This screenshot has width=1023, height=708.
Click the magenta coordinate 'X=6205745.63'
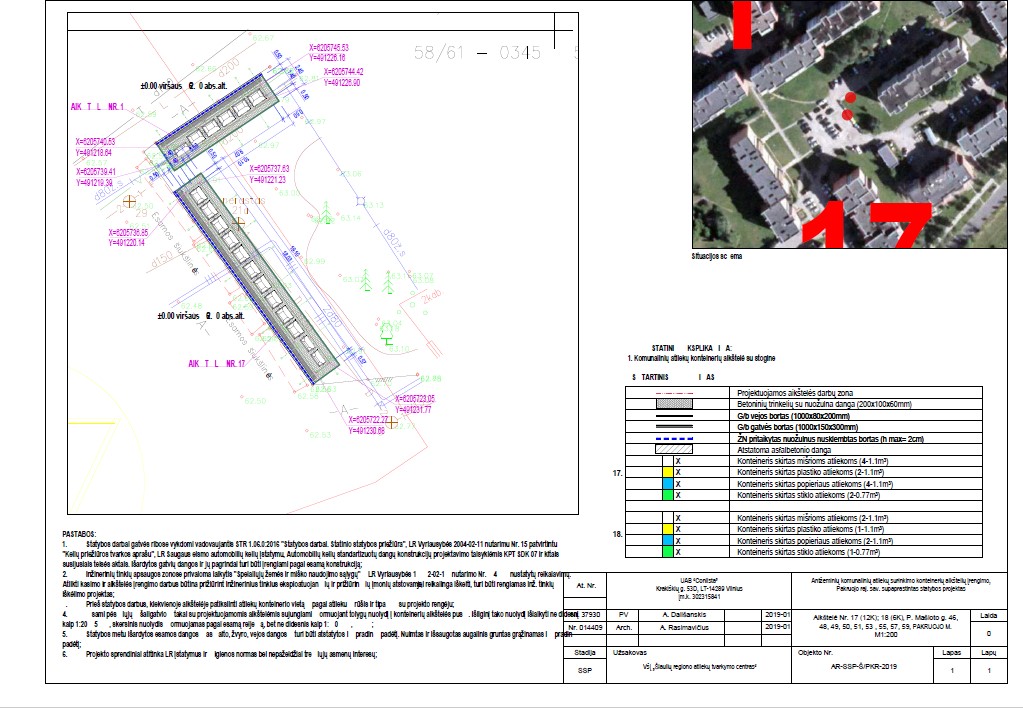(x=329, y=48)
